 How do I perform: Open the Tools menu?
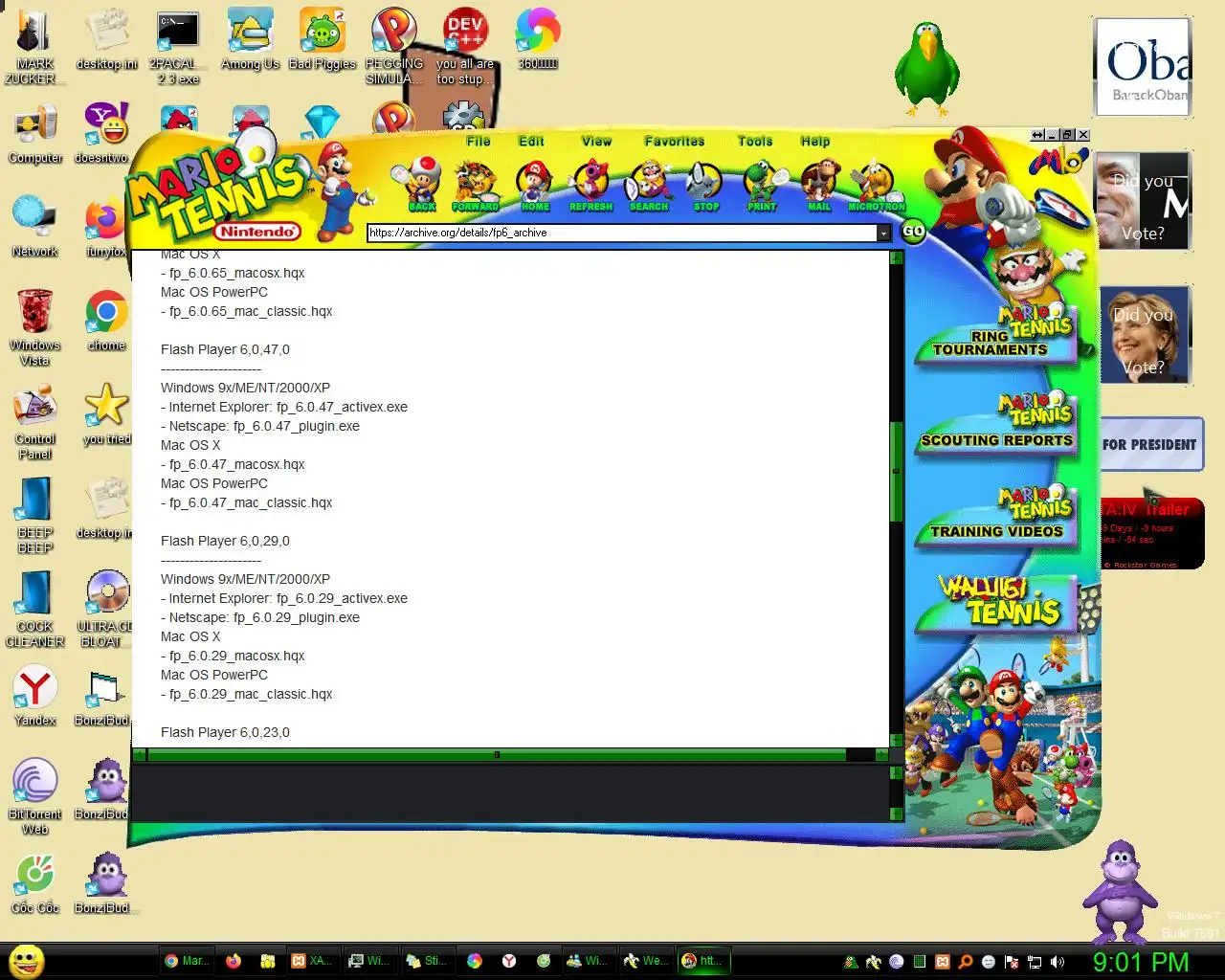point(755,141)
